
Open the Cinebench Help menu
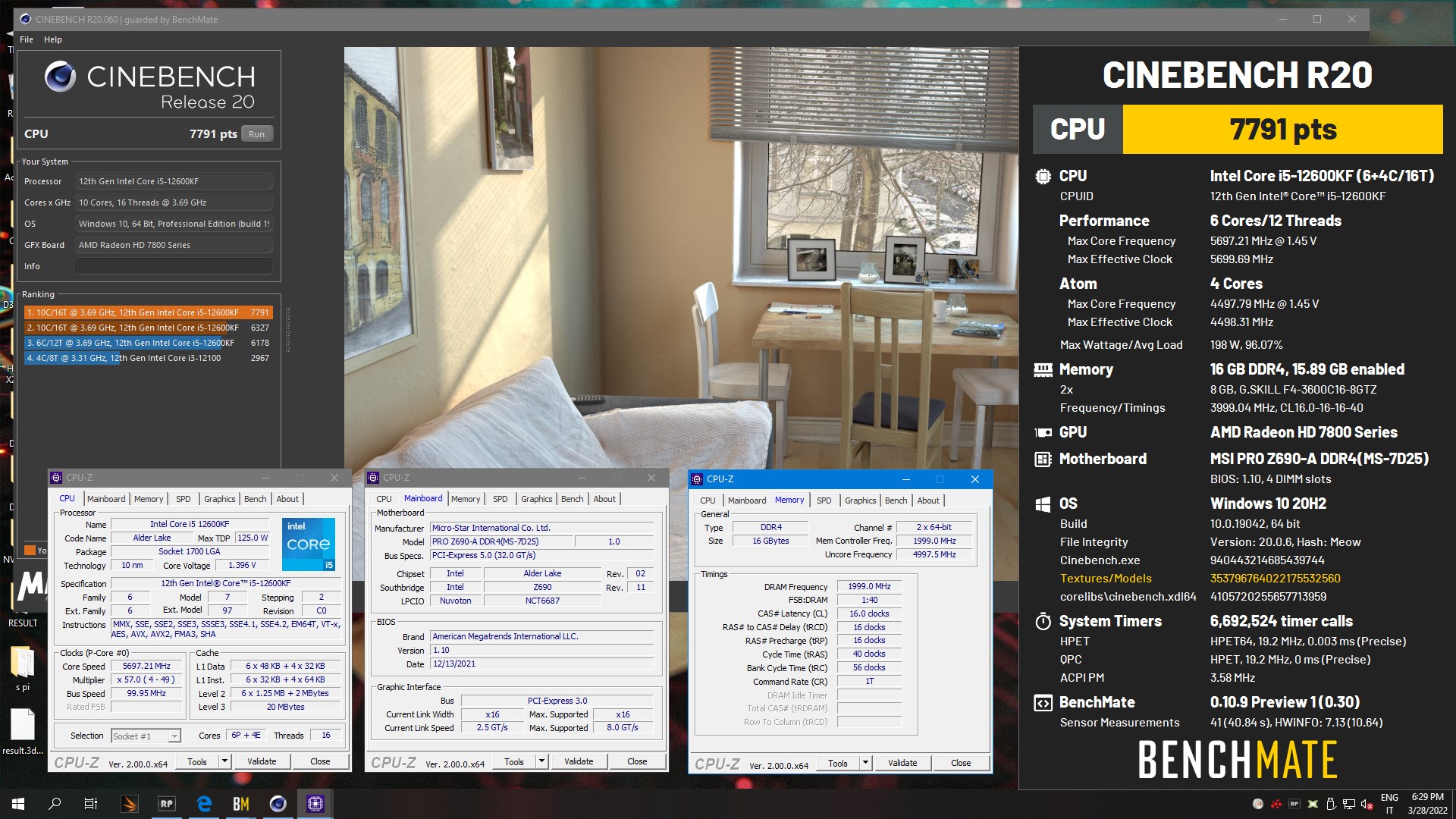pos(53,39)
